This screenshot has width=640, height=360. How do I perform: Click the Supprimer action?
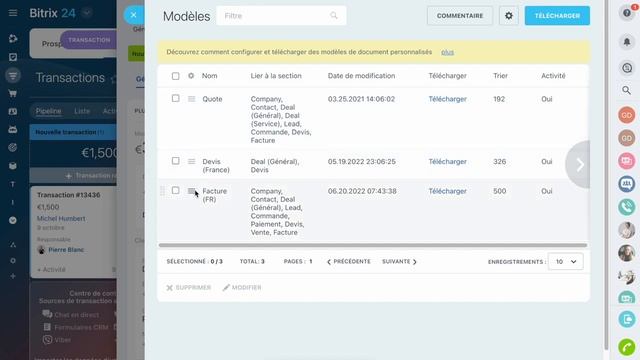pyautogui.click(x=189, y=288)
